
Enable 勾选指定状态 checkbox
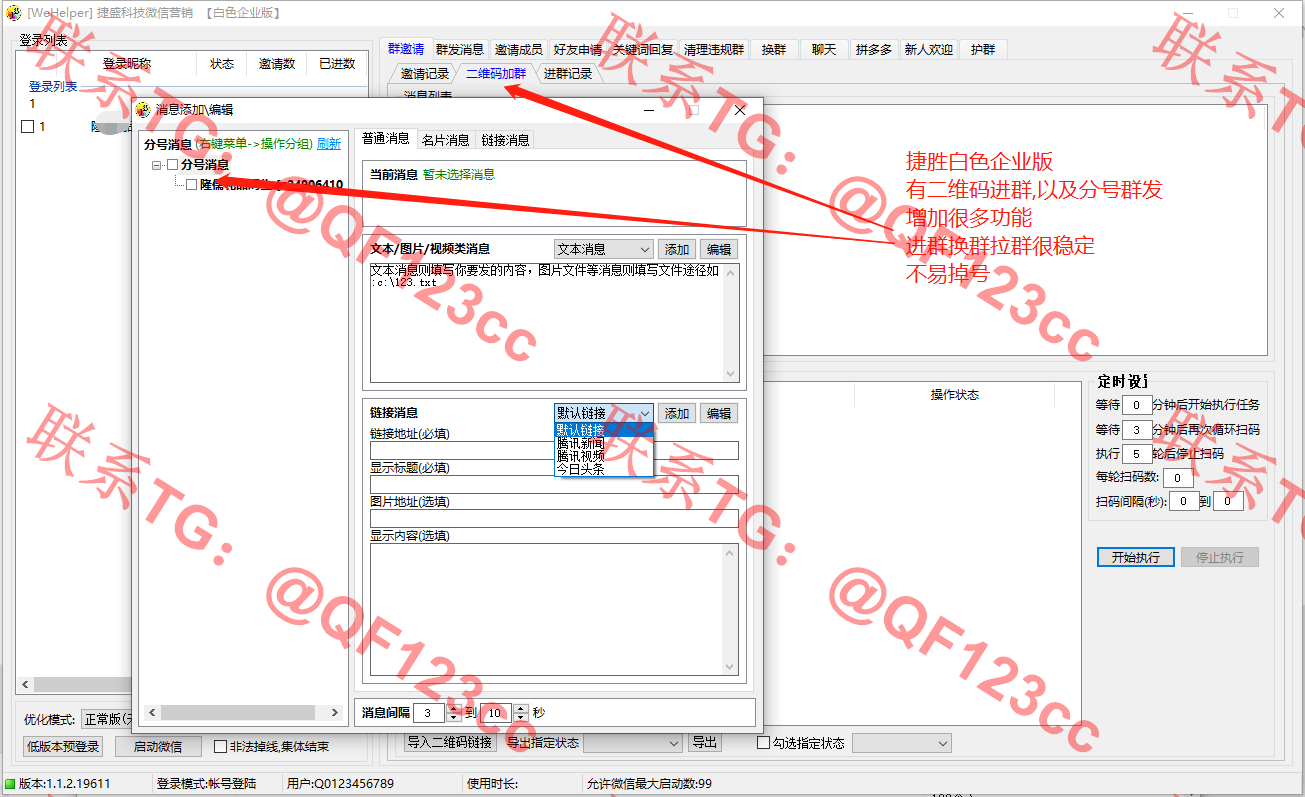(x=764, y=743)
